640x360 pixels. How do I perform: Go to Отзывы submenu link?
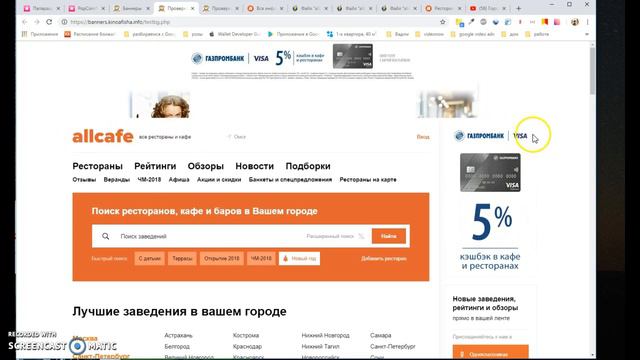[x=84, y=180]
